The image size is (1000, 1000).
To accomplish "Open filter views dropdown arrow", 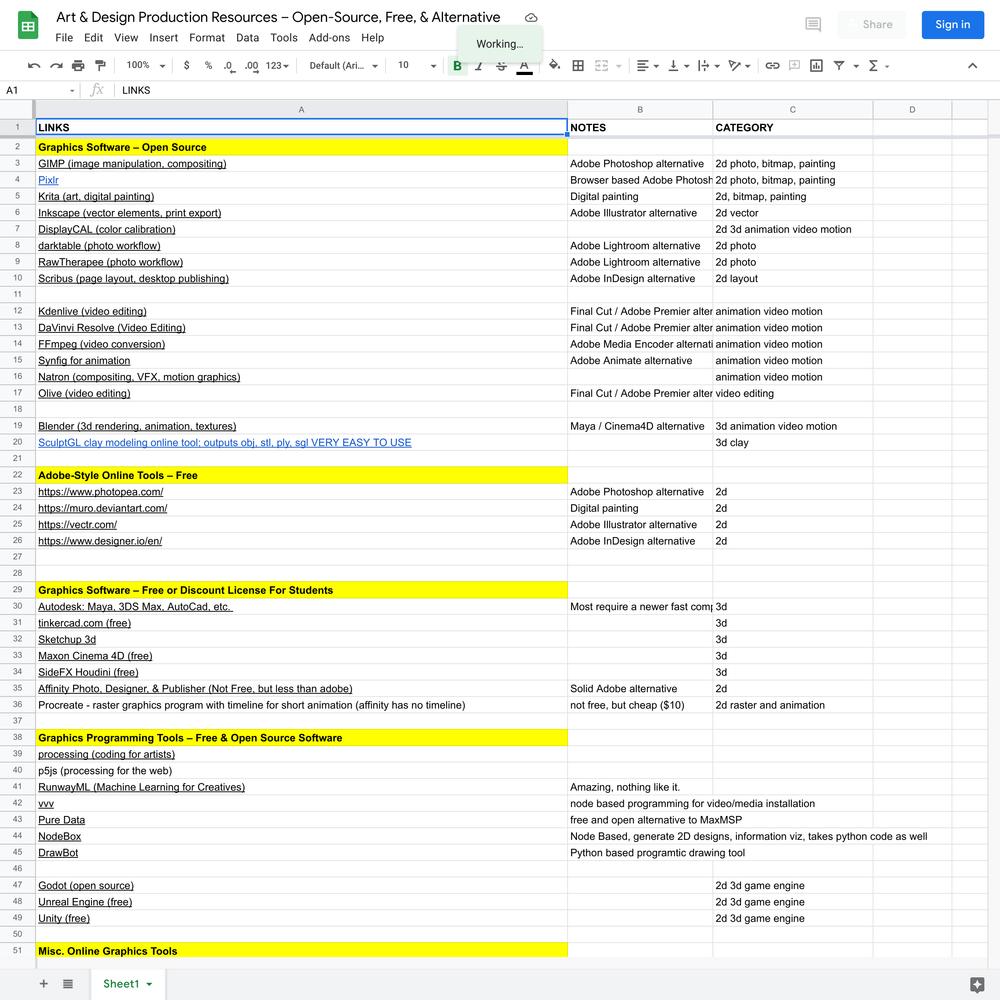I will [x=856, y=66].
